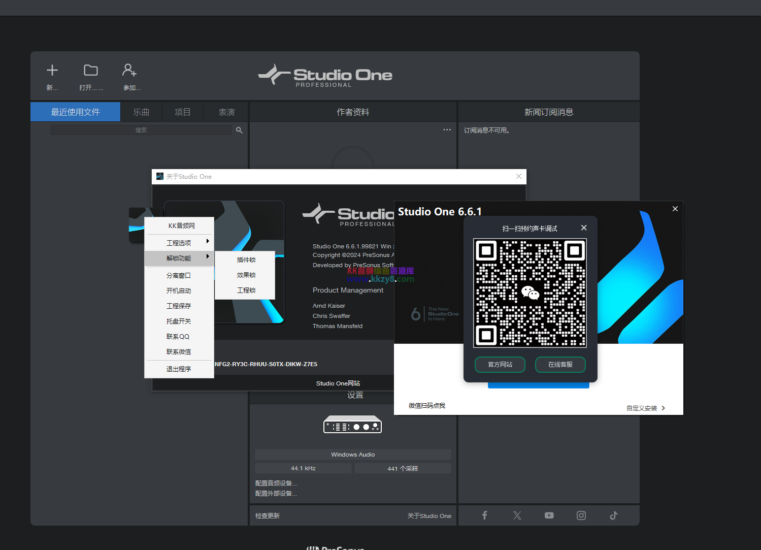Screen dimensions: 761x550
Task: Click the 微信扫码点我 link
Action: (x=427, y=405)
